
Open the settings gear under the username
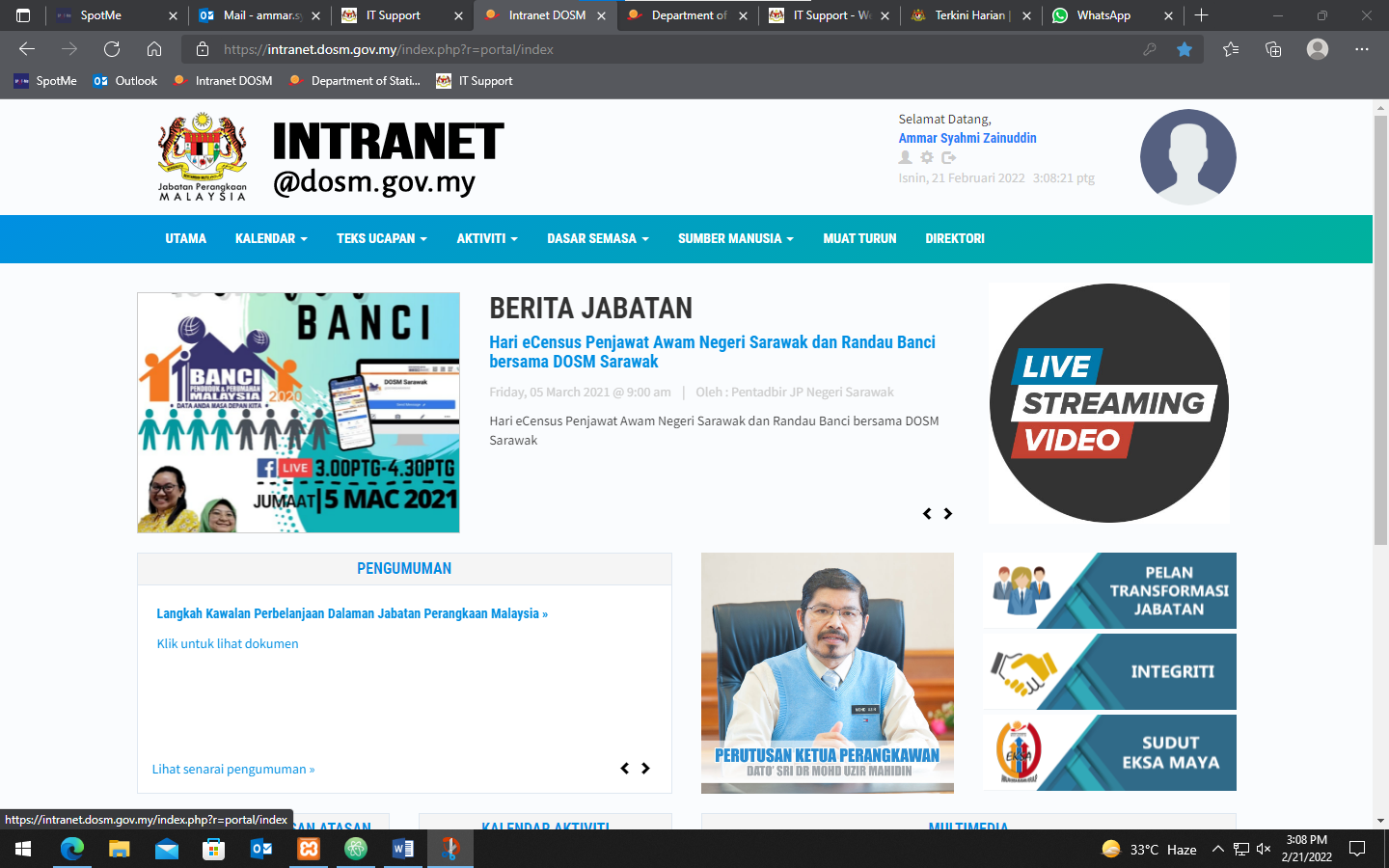(x=927, y=157)
